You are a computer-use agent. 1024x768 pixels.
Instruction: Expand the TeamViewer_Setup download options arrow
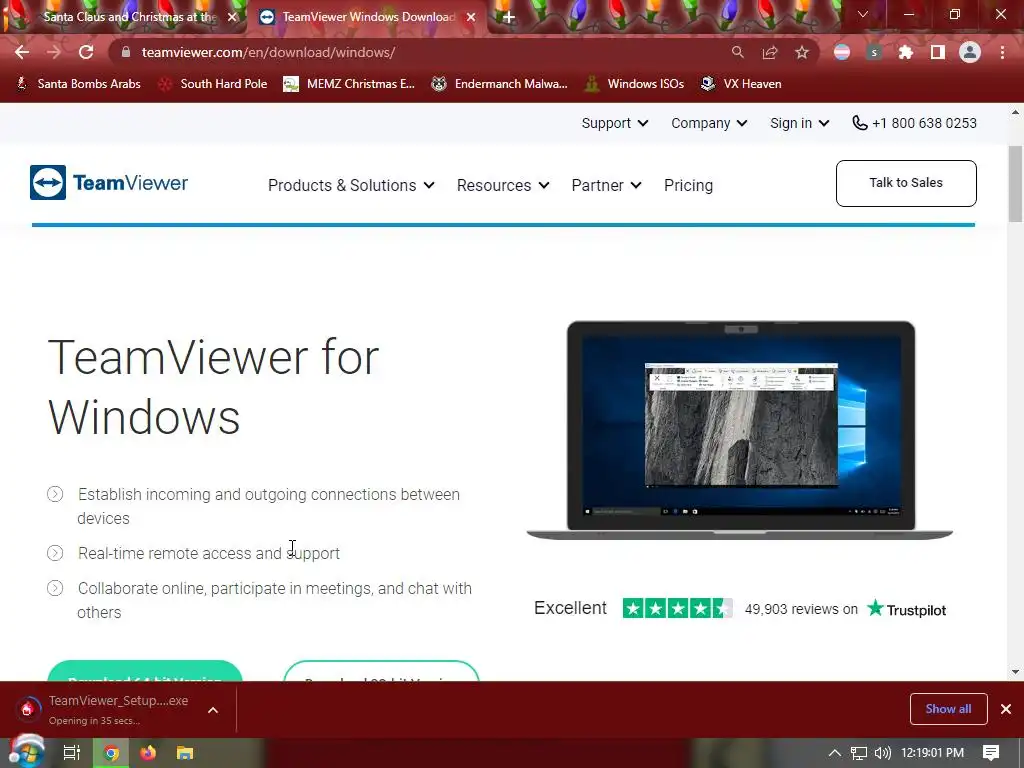[x=213, y=710]
